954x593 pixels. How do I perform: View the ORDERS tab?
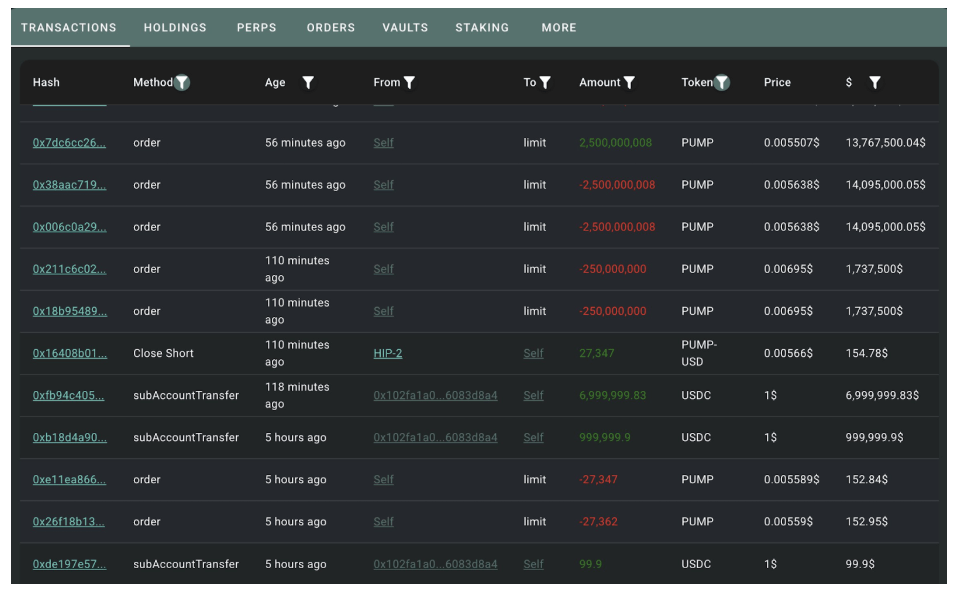[x=330, y=27]
